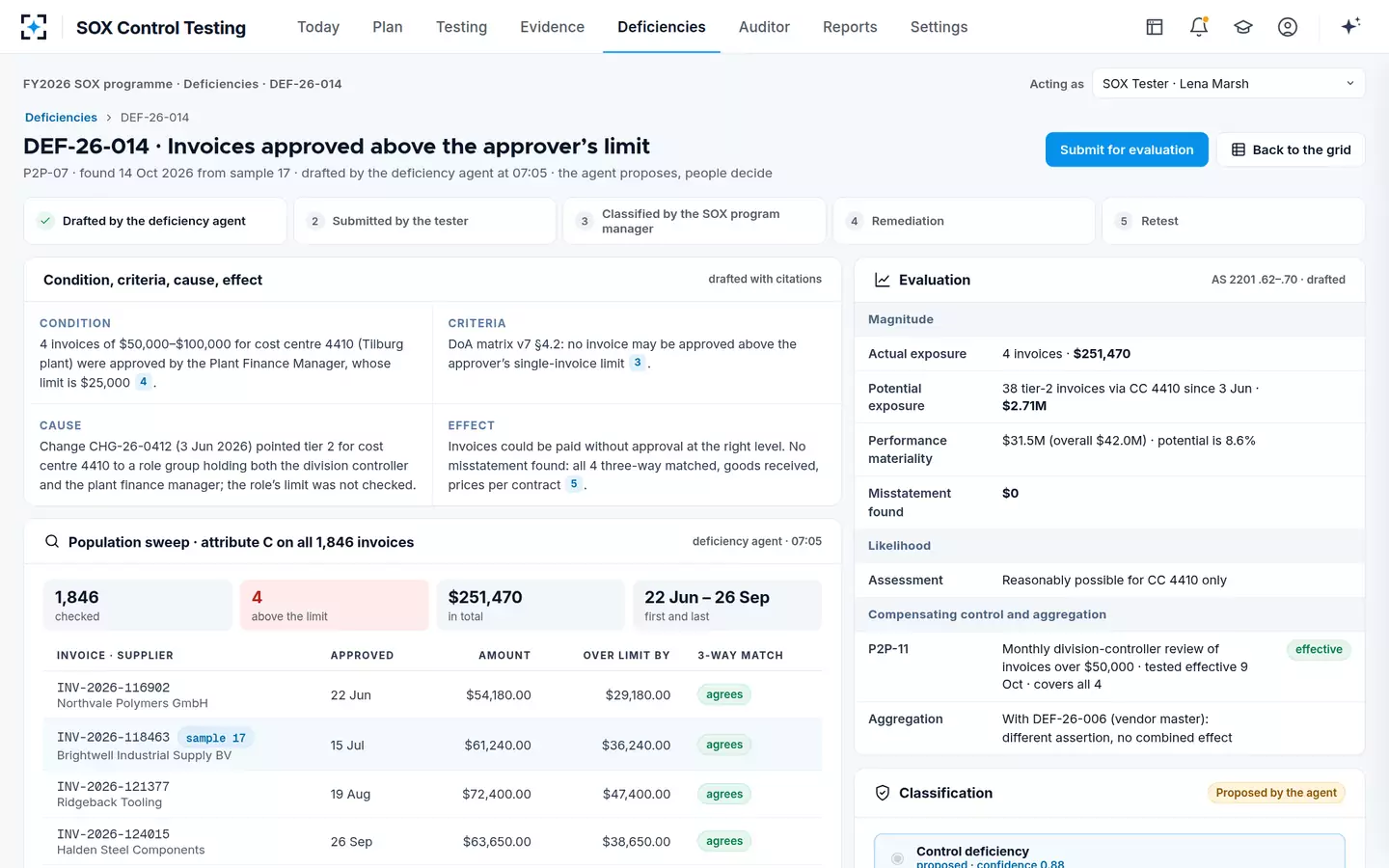Select step 2 Submitted by the tester
Image resolution: width=1389 pixels, height=868 pixels.
click(x=425, y=221)
